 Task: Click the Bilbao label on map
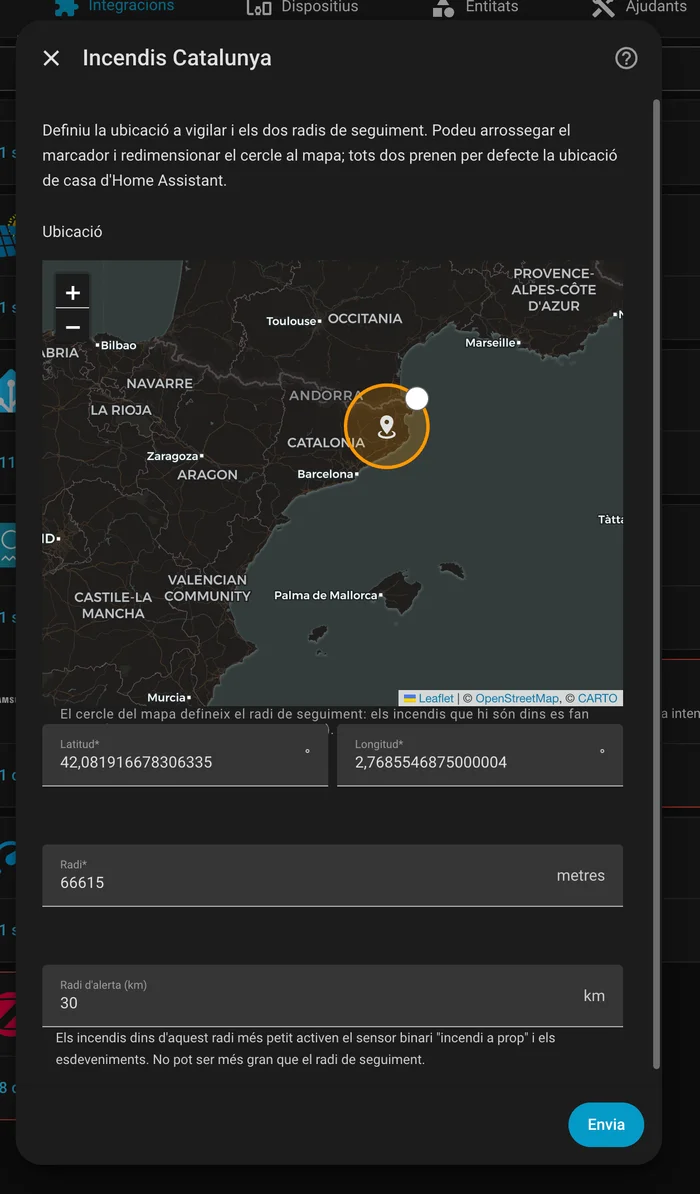pos(119,345)
